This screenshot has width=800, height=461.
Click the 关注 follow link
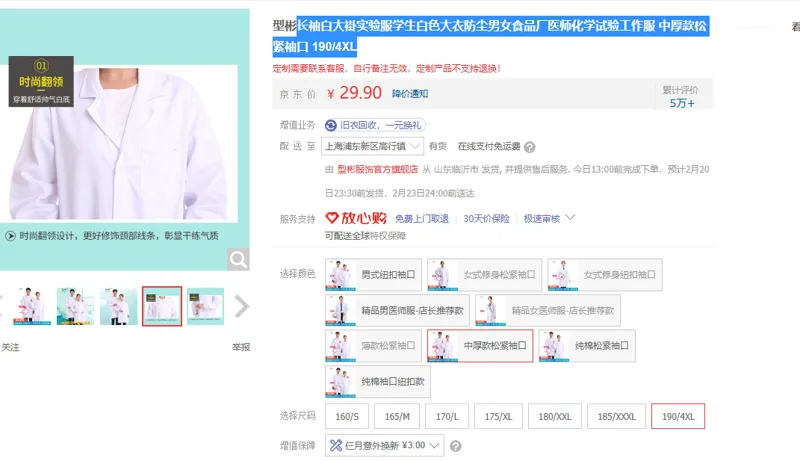10,347
